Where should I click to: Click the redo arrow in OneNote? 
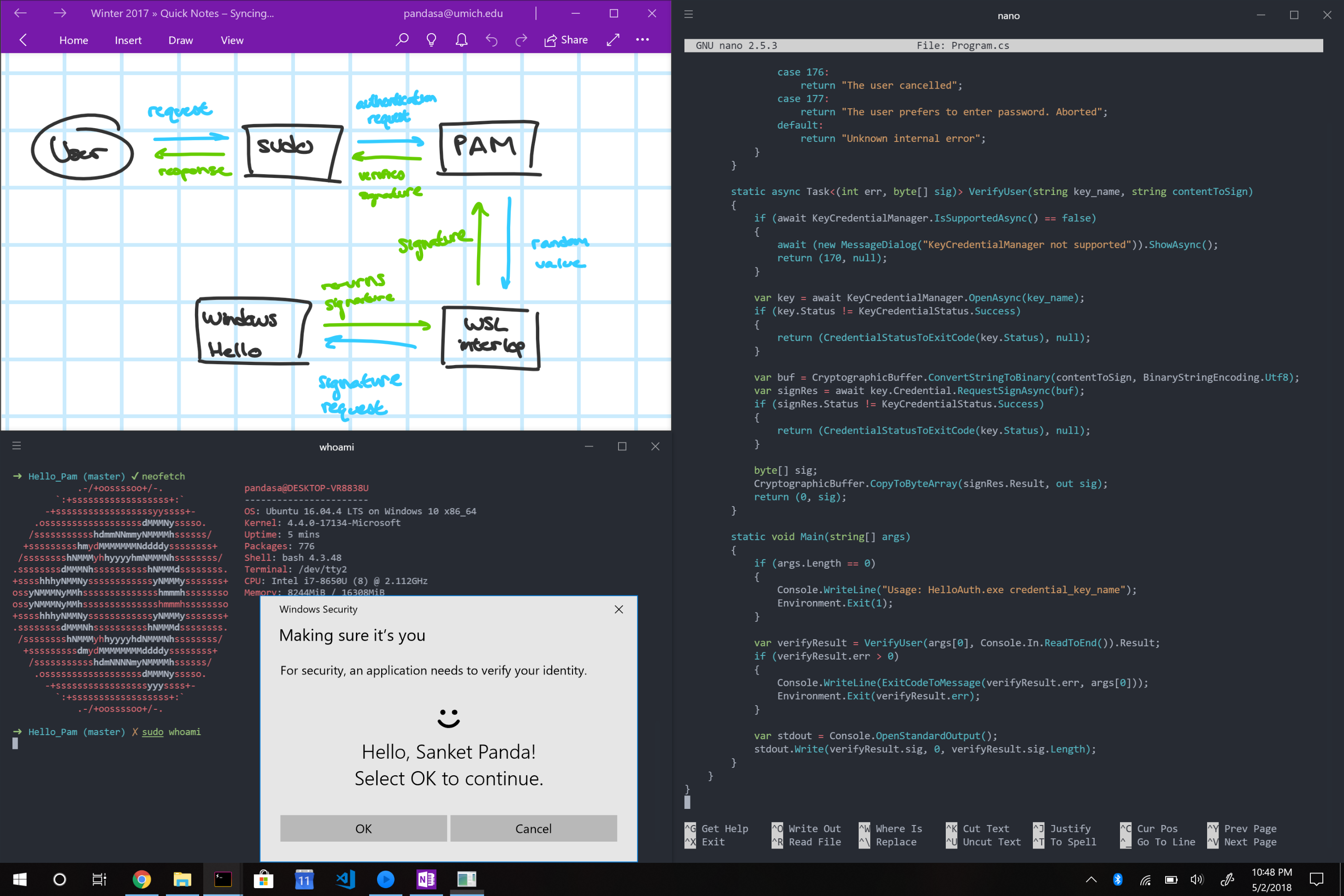pos(521,40)
